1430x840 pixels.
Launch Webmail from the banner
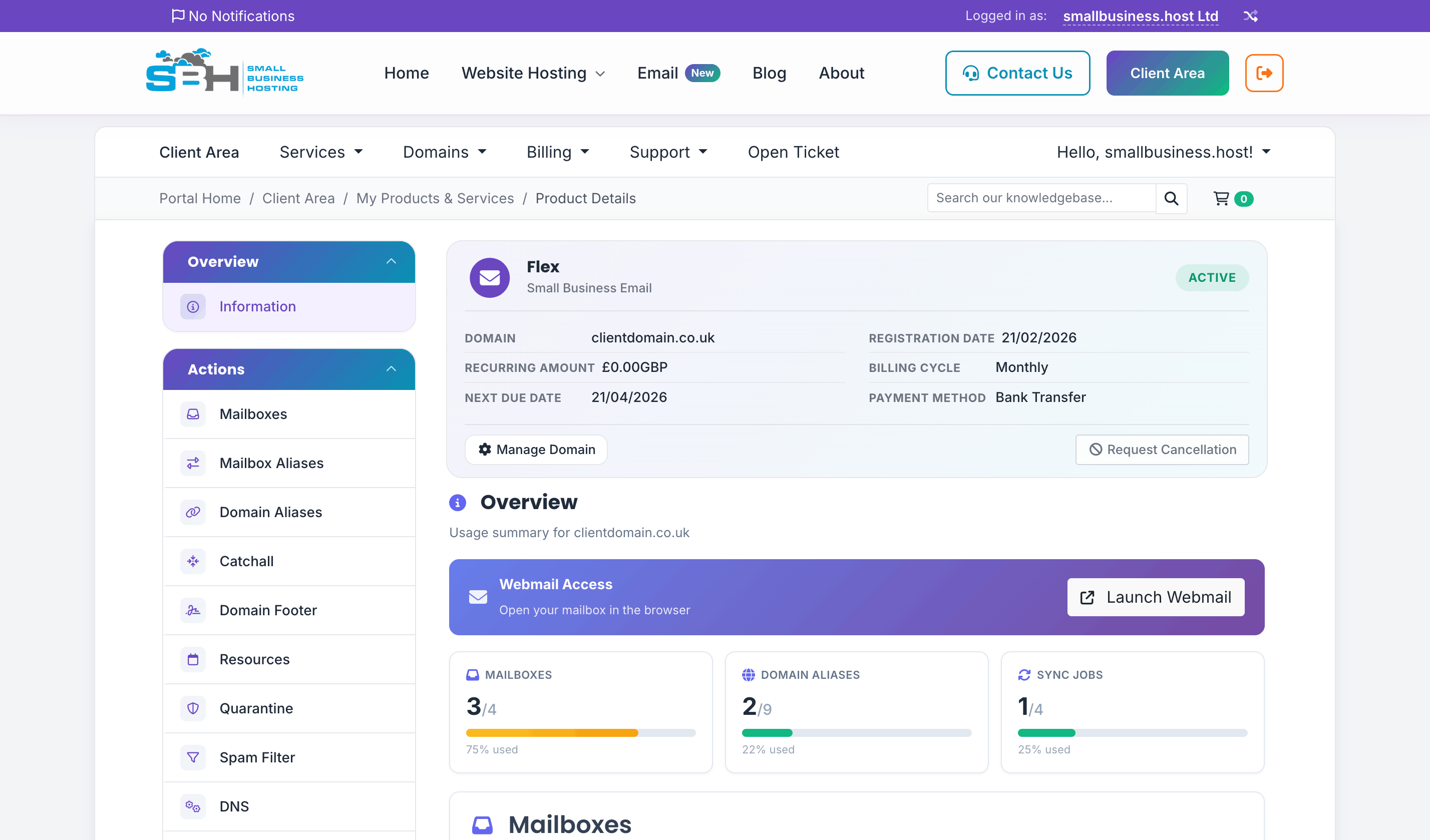(x=1155, y=597)
